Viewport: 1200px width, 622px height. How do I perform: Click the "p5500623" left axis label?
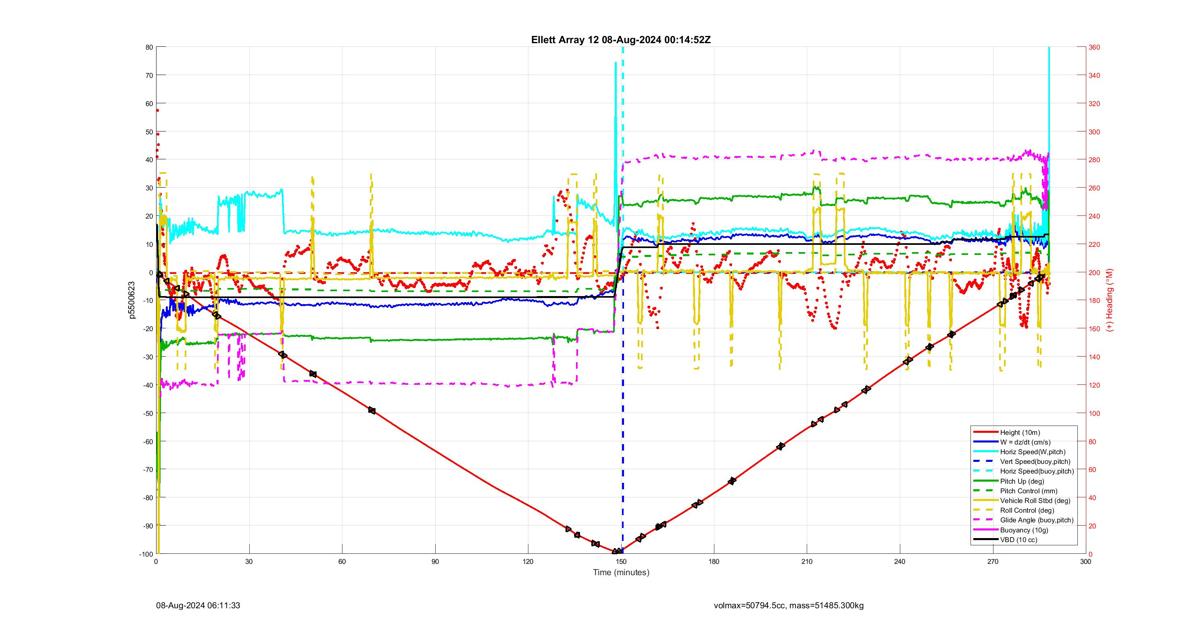tap(132, 300)
